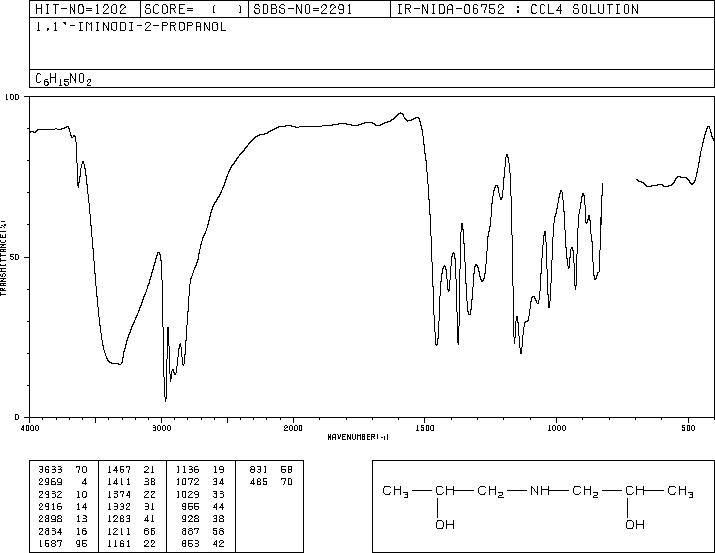Image resolution: width=715 pixels, height=553 pixels.
Task: Select the 928 peak table entry
Action: 203,519
